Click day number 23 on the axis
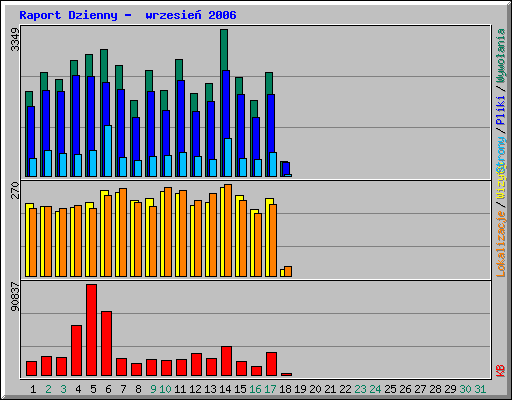Viewport: 512px width, 400px height. (x=360, y=389)
